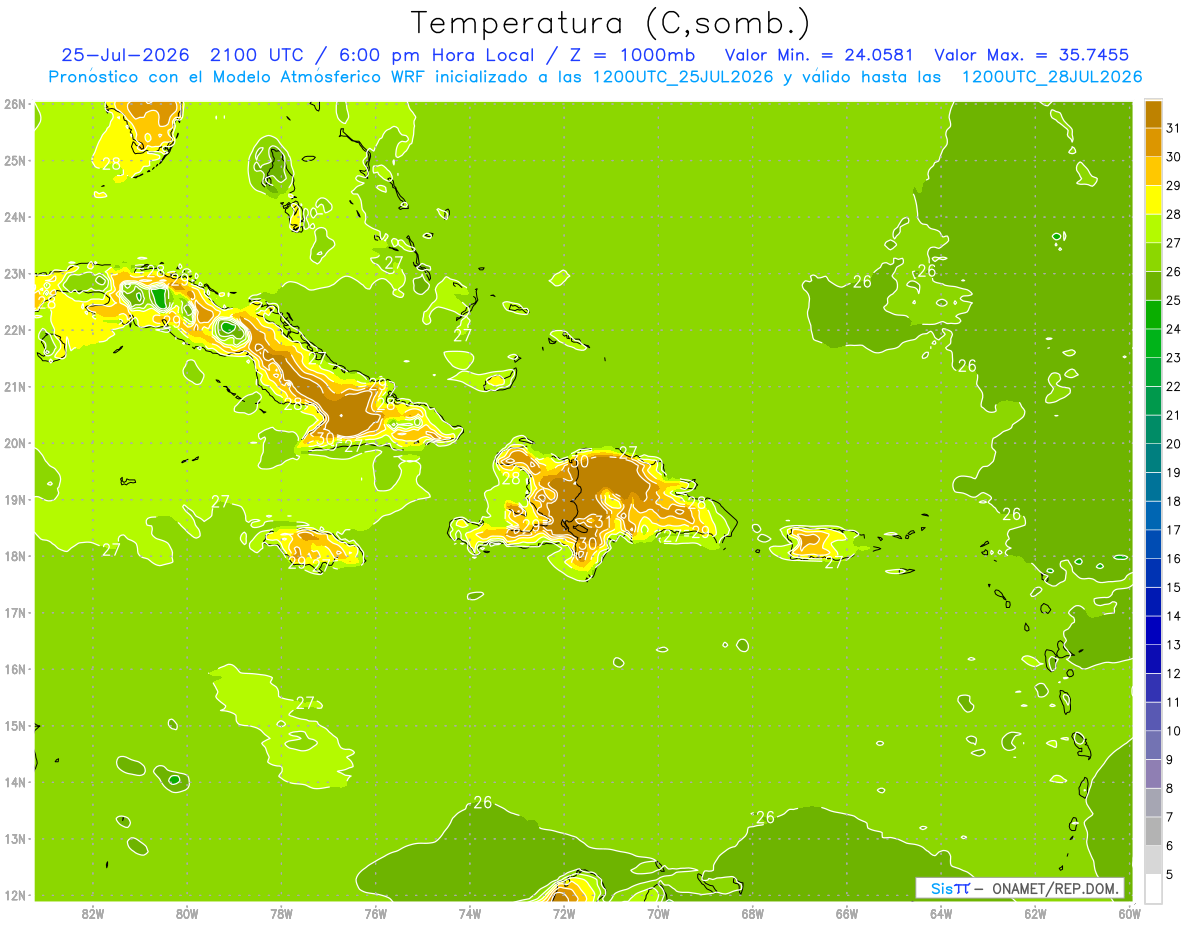Click the SisTT ONAMET/REP.DOM. logo box
Image resolution: width=1200 pixels, height=927 pixels.
[x=1020, y=888]
